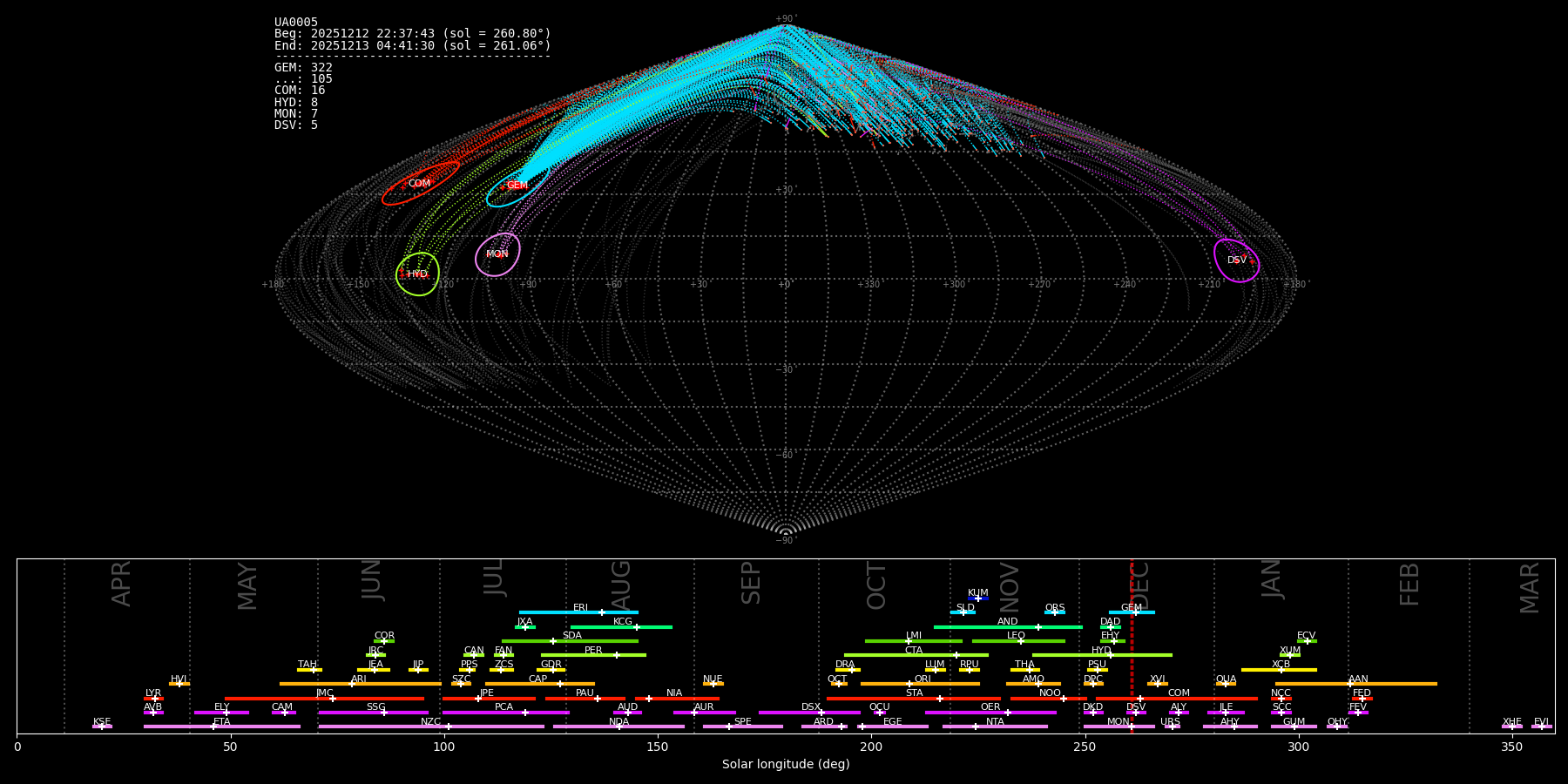Select the pink MON radiant ellipse on map
The image size is (1568, 784).
pos(497,254)
